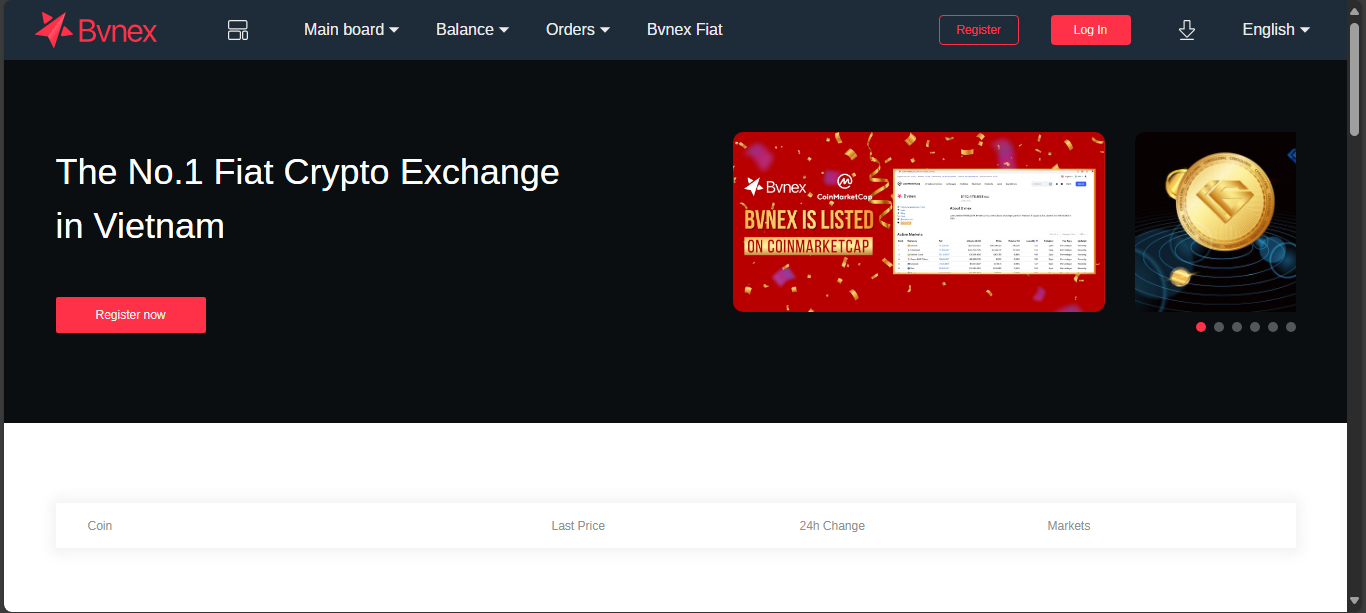Select the second carousel dot
Screen dimensions: 1366x613
click(x=1219, y=327)
